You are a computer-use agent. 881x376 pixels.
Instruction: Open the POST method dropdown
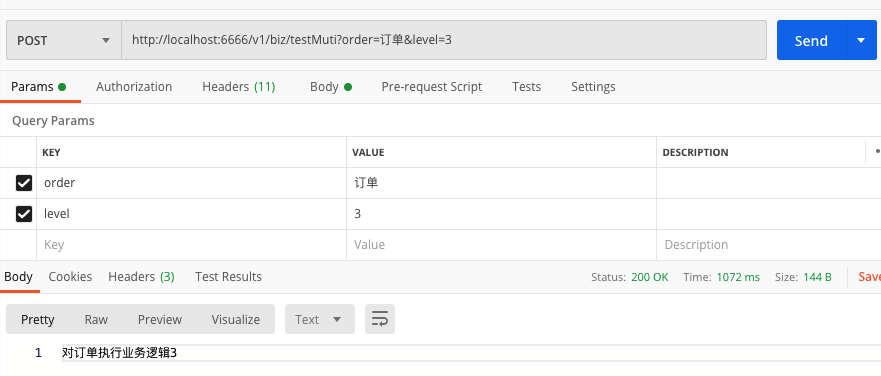pos(63,40)
